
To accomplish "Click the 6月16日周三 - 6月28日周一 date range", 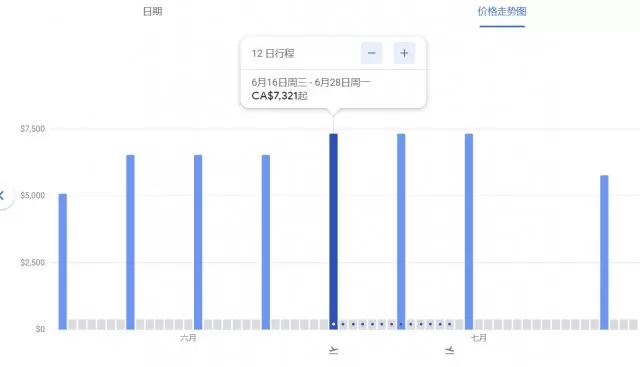I will [311, 82].
